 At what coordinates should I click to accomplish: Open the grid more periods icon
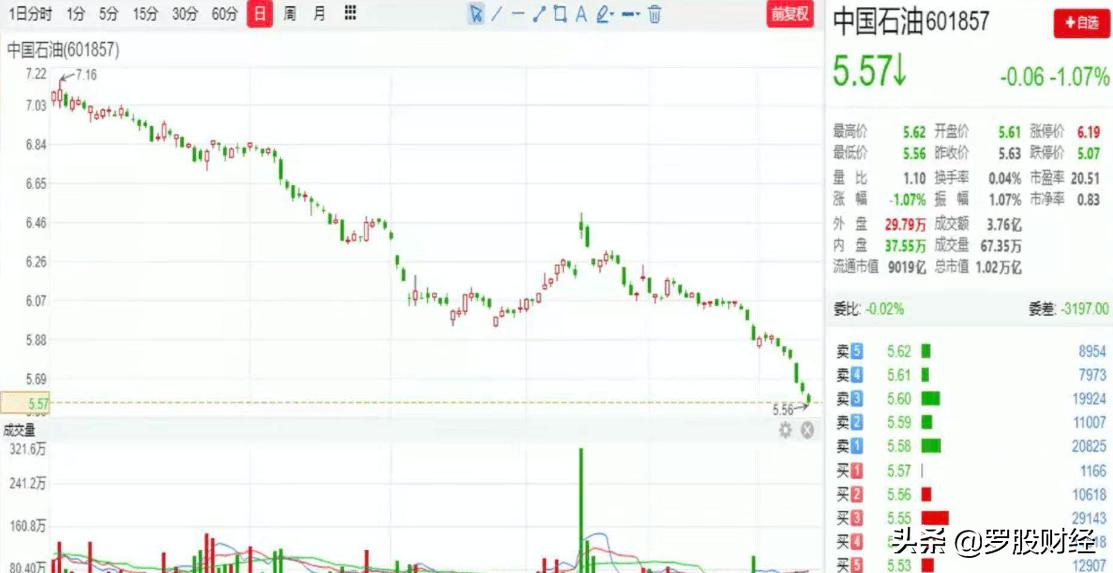point(349,13)
